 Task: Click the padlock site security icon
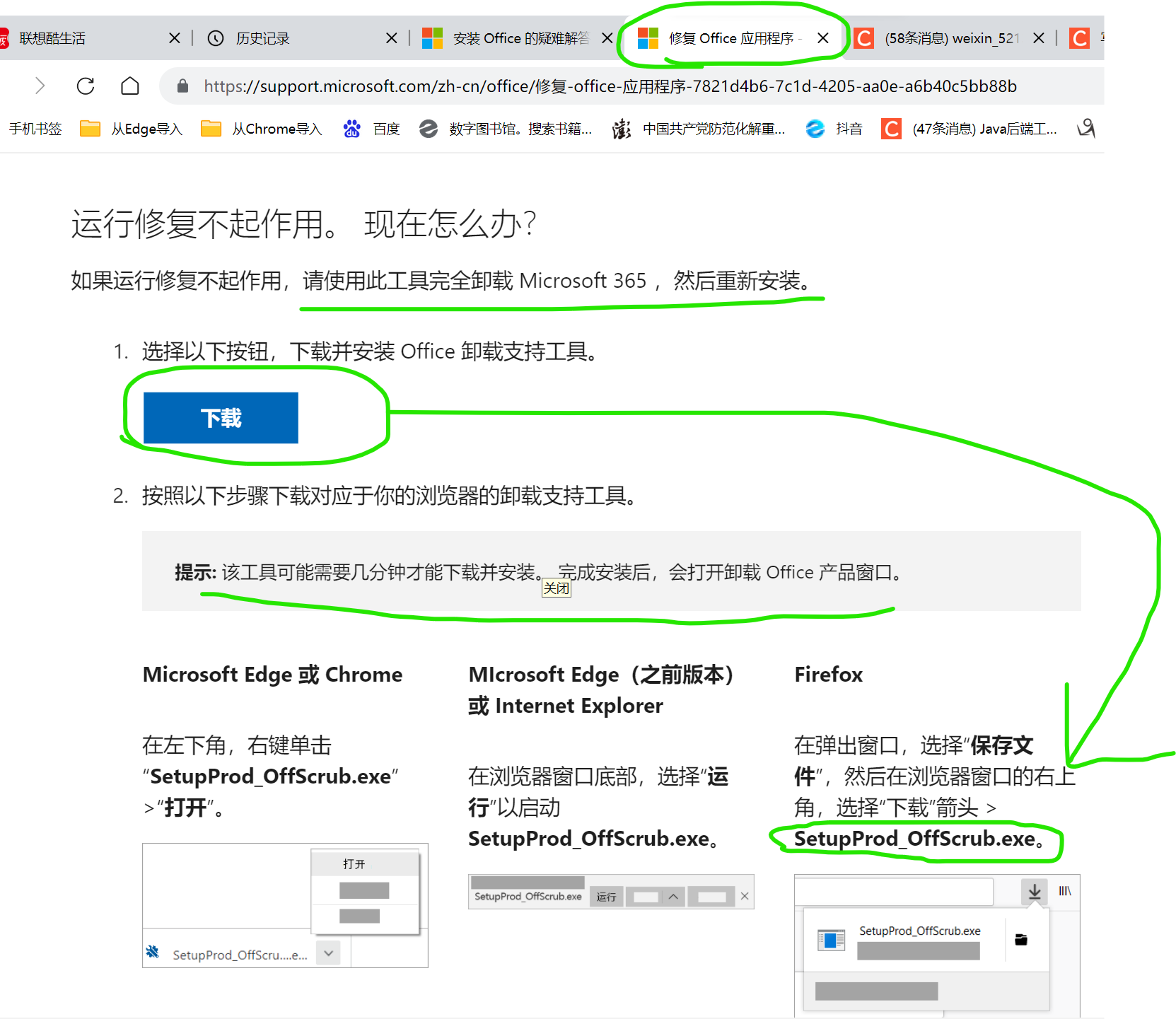tap(182, 86)
